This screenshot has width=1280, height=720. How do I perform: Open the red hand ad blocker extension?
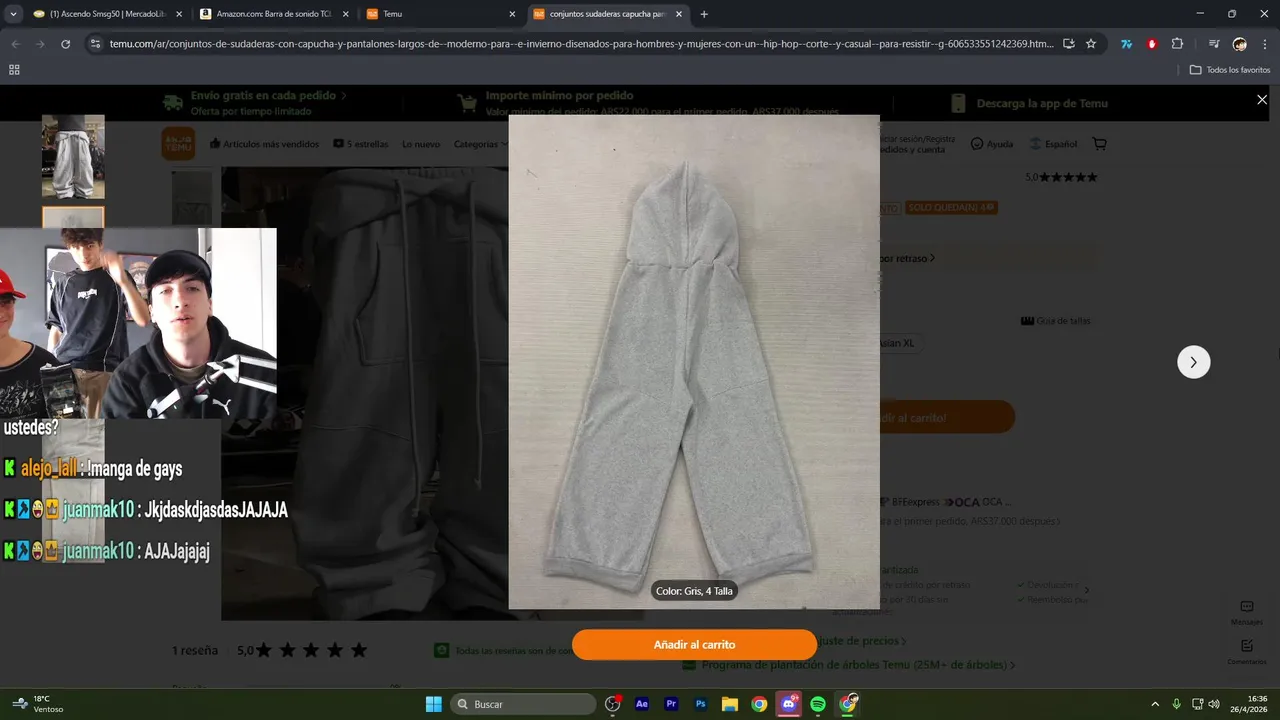tap(1152, 44)
